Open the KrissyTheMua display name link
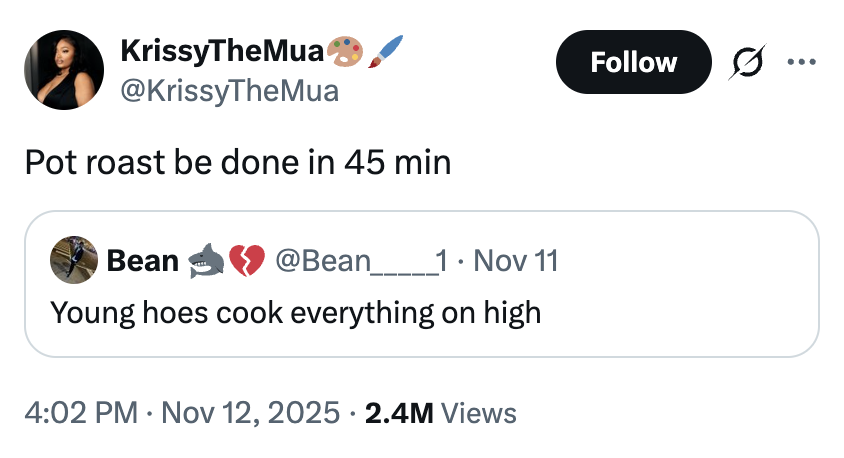This screenshot has width=844, height=458. tap(222, 50)
